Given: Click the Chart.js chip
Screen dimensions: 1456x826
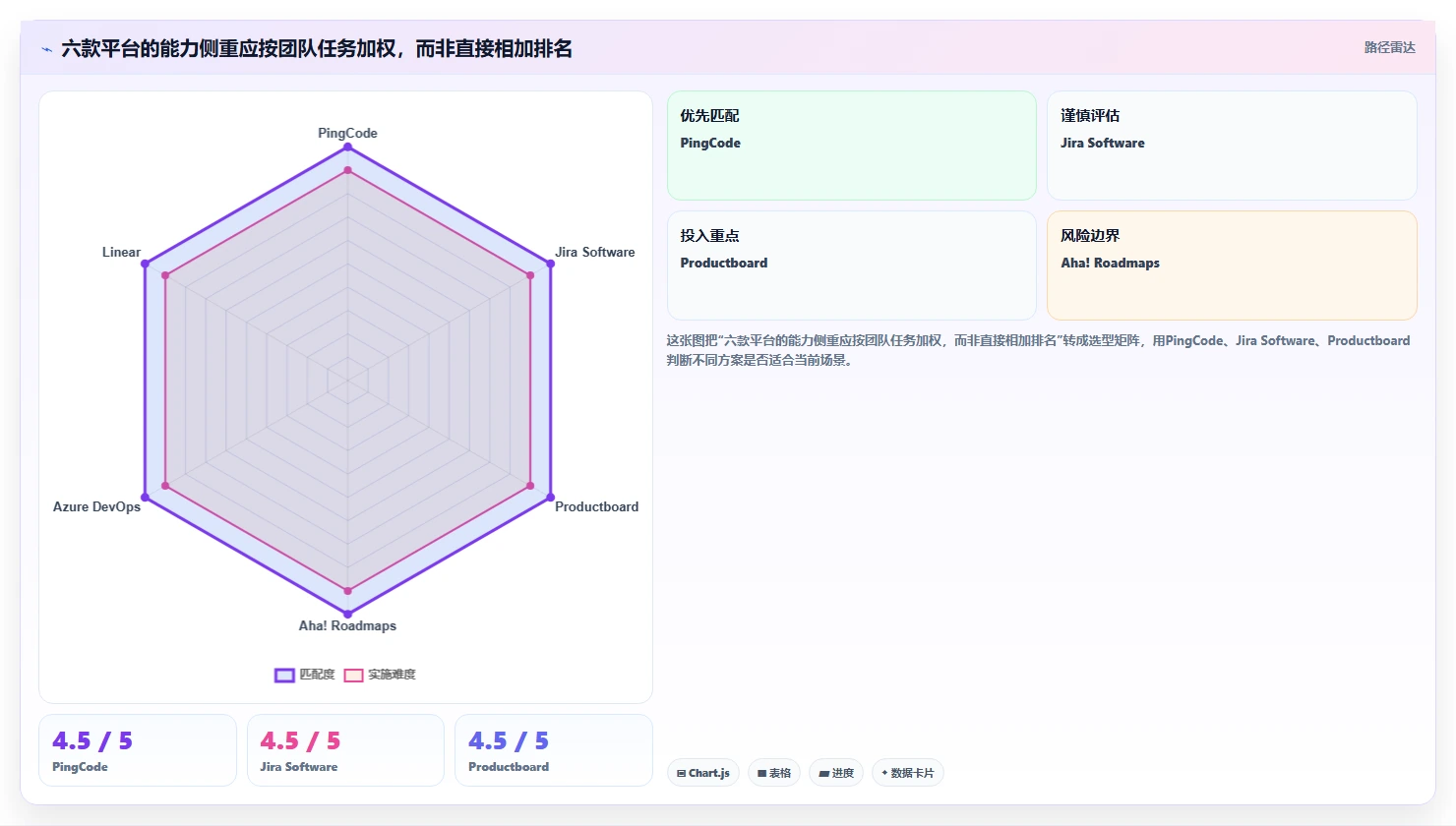Looking at the screenshot, I should (703, 773).
